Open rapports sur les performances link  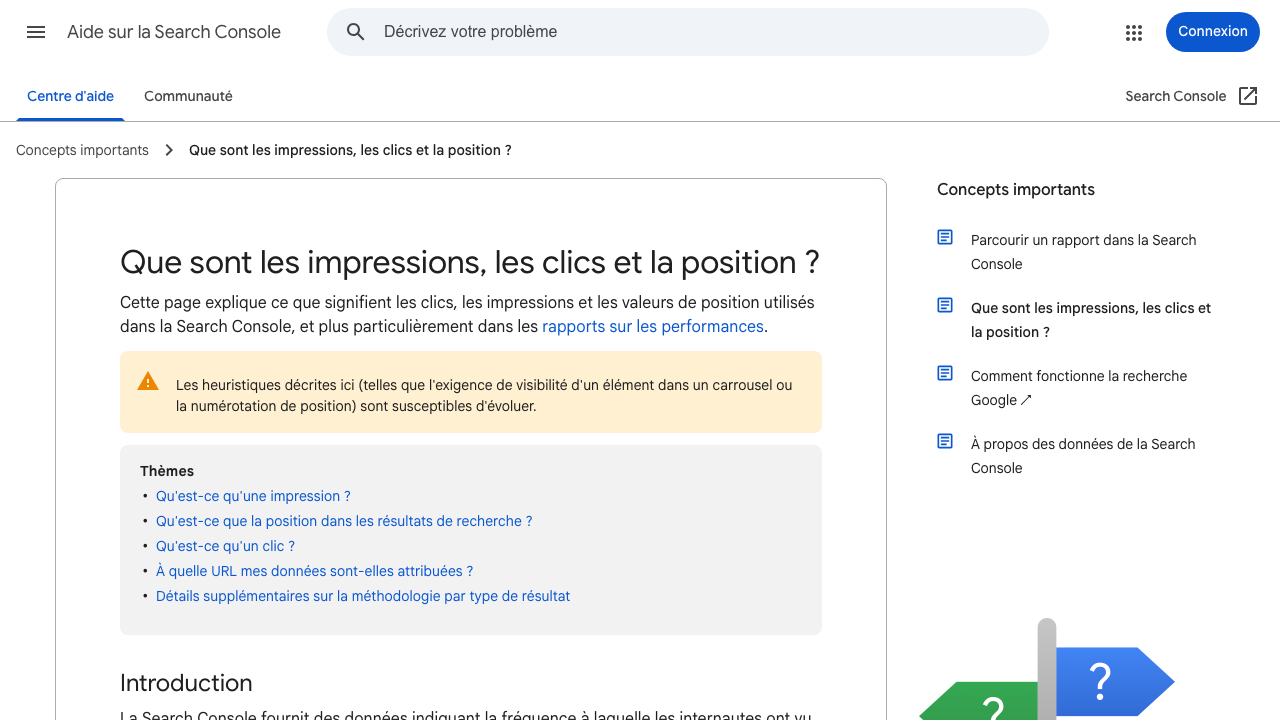(x=653, y=326)
